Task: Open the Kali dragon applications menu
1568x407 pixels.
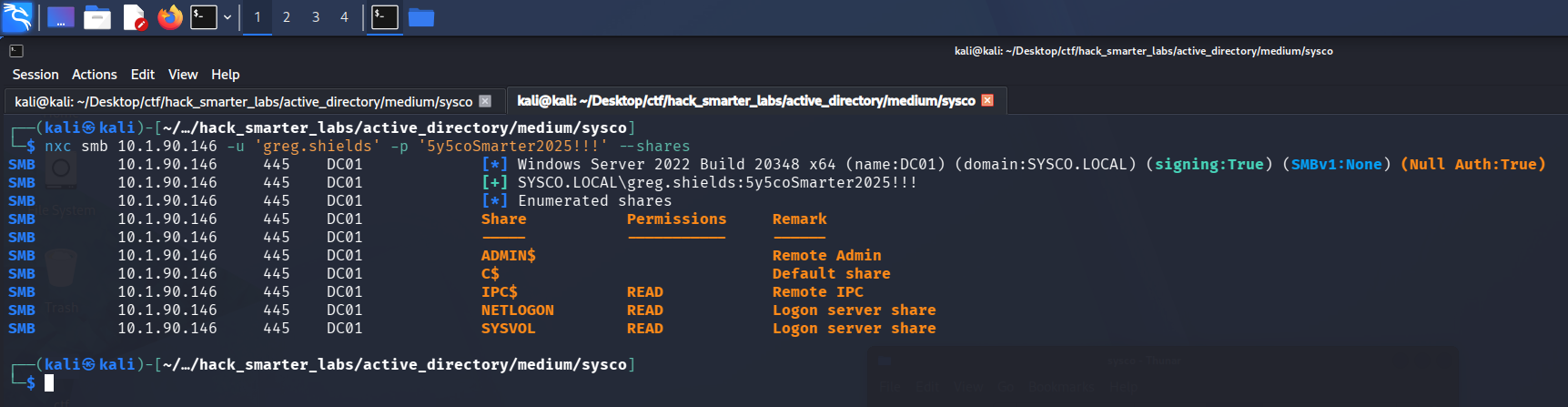Action: (16, 16)
